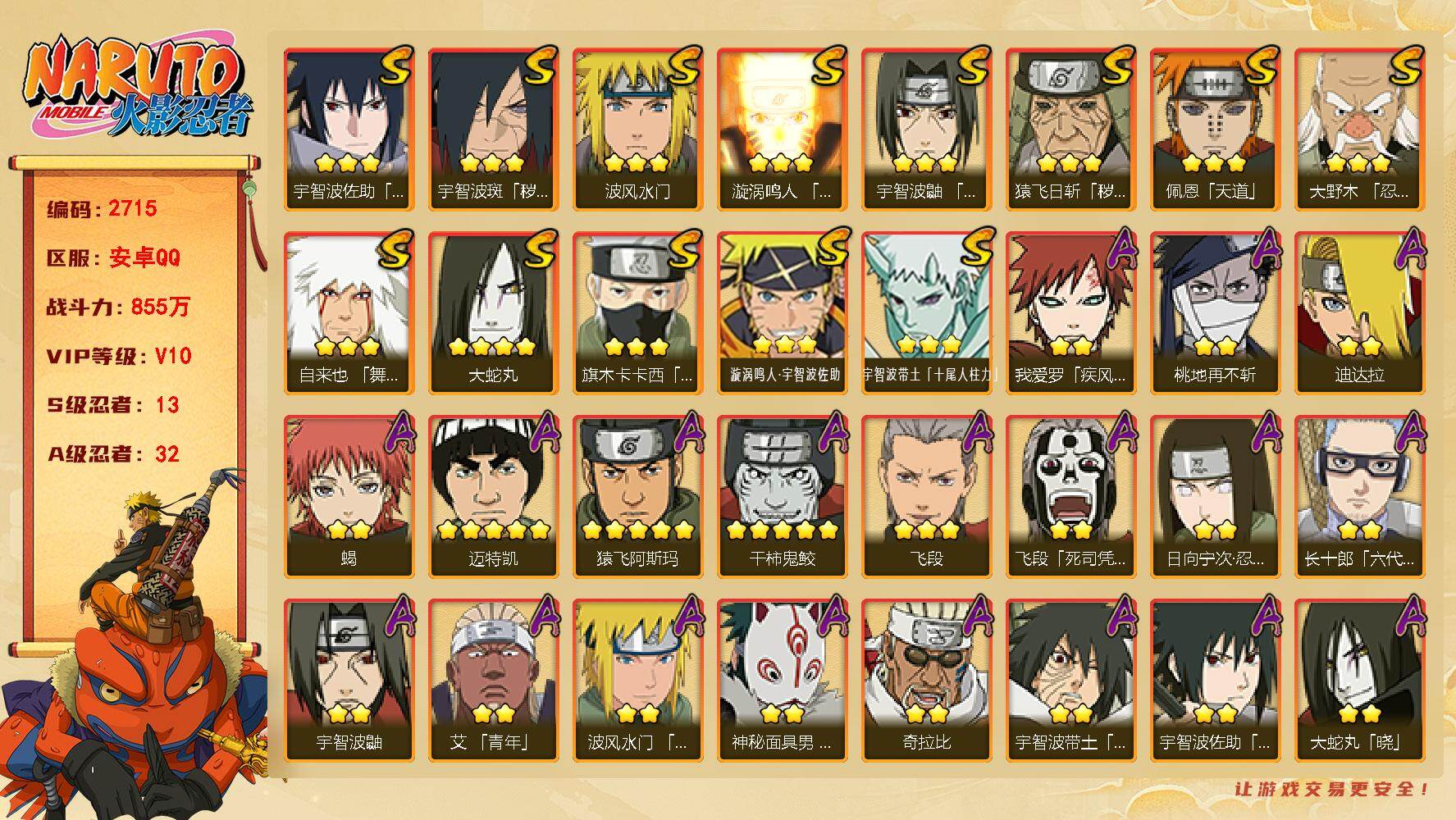Click the S rank badge on 波风水门

[x=683, y=66]
